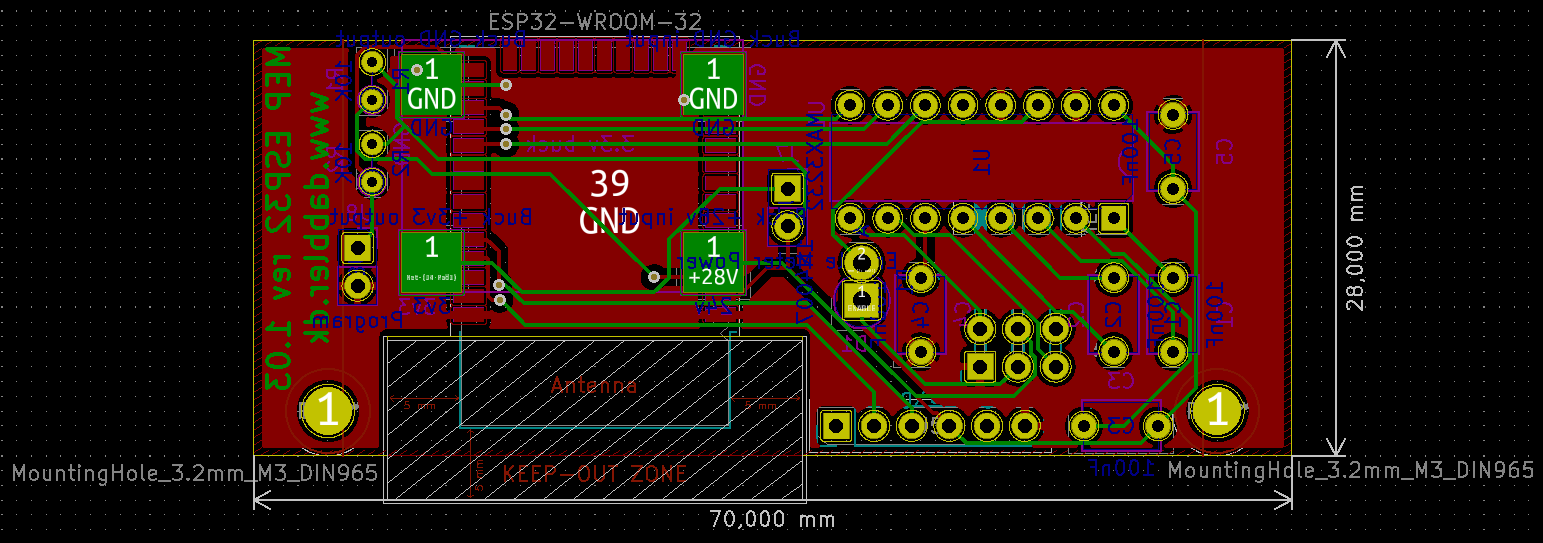1543x543 pixels.
Task: Click the 70,000 mm width dimension
Action: click(771, 519)
